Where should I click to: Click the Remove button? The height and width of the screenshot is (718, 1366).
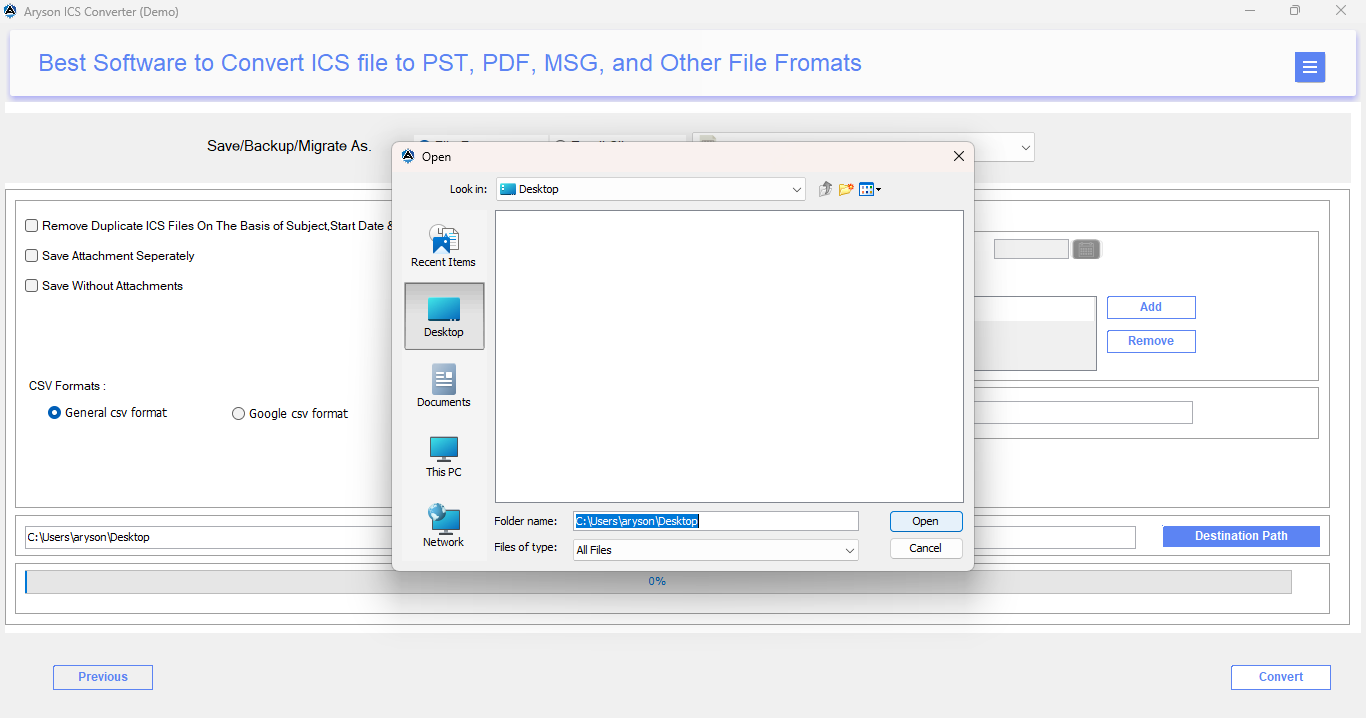(1151, 341)
